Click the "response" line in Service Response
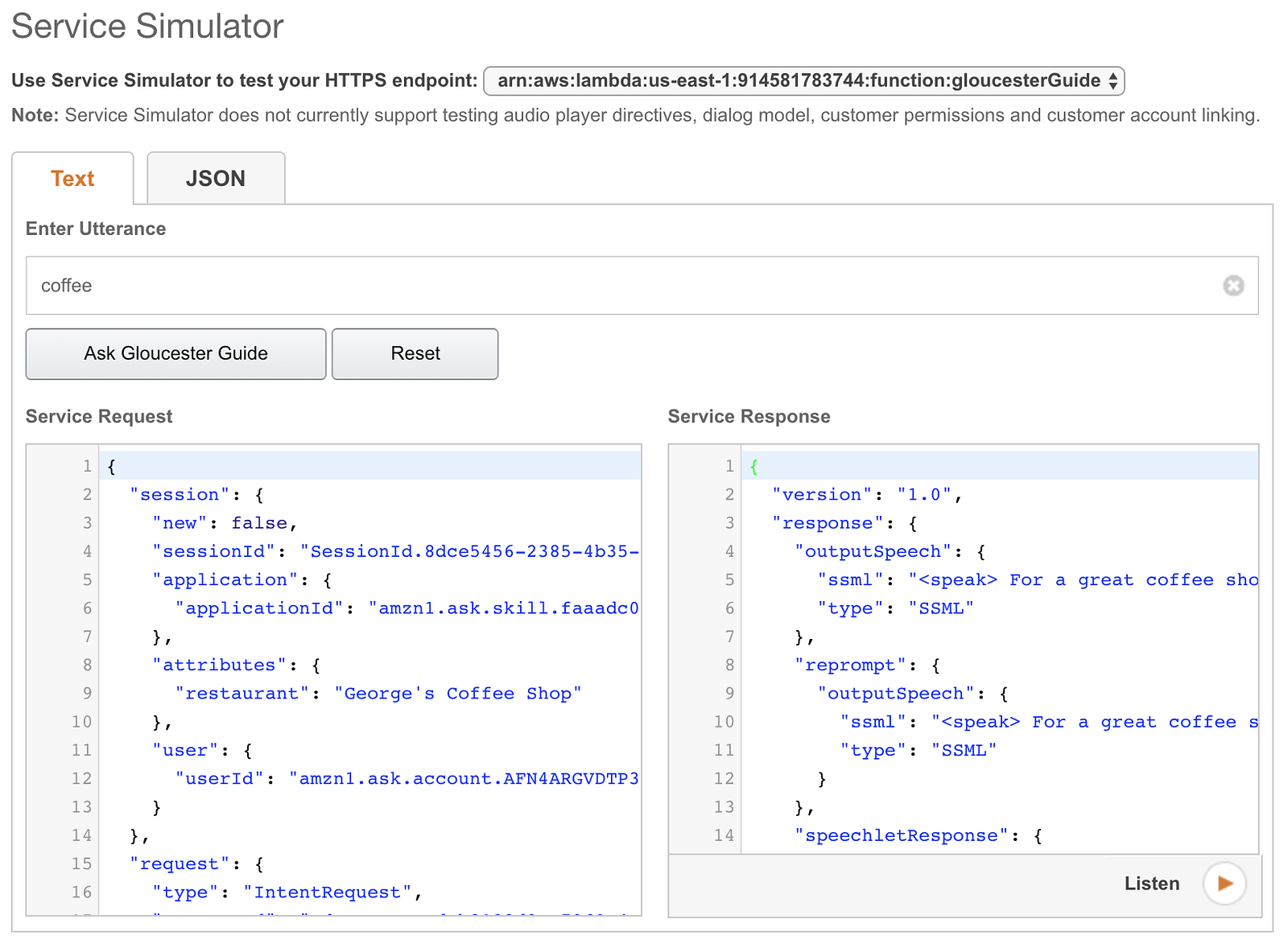1288x948 pixels. [x=844, y=523]
